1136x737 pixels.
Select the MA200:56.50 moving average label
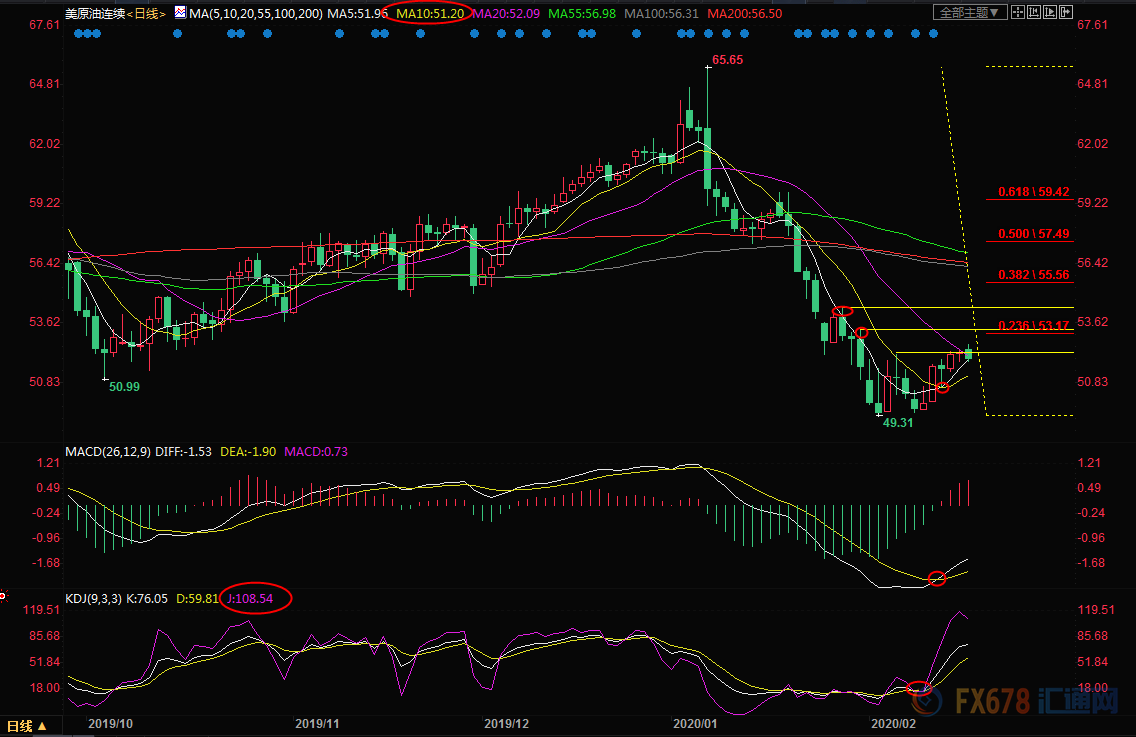pos(745,13)
